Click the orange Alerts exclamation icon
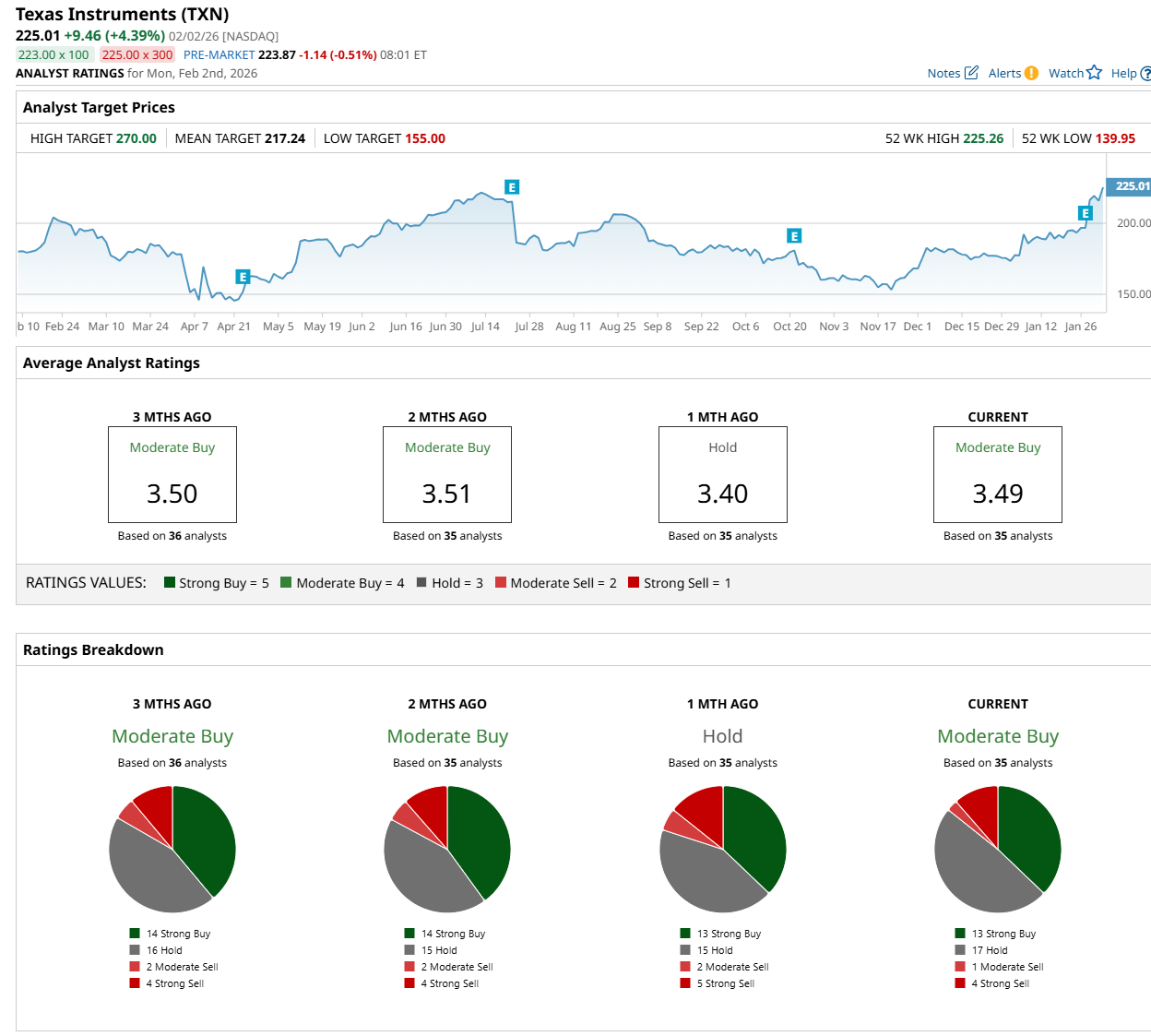This screenshot has height=1036, width=1151. click(1031, 73)
